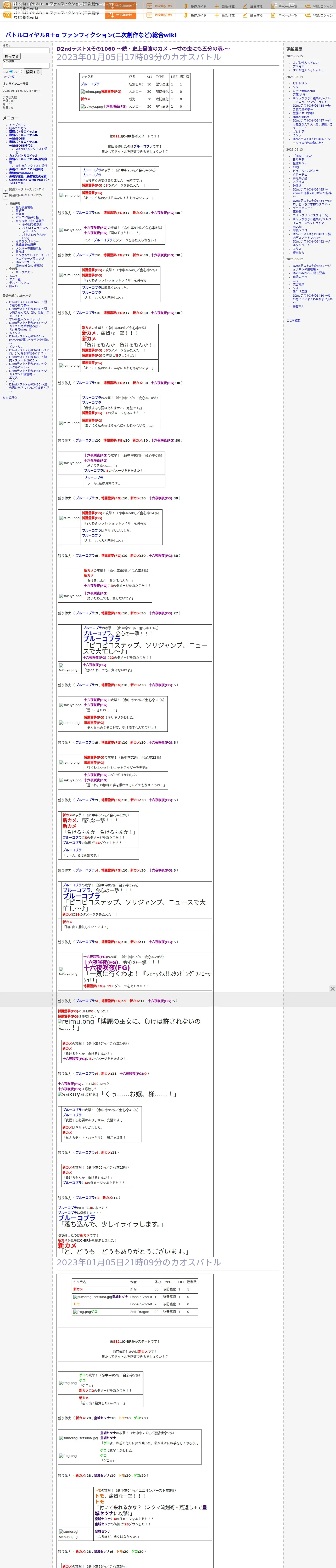Click ここを編集 in the update history panel
Viewport: 336px width, 1568px height.
point(293,320)
